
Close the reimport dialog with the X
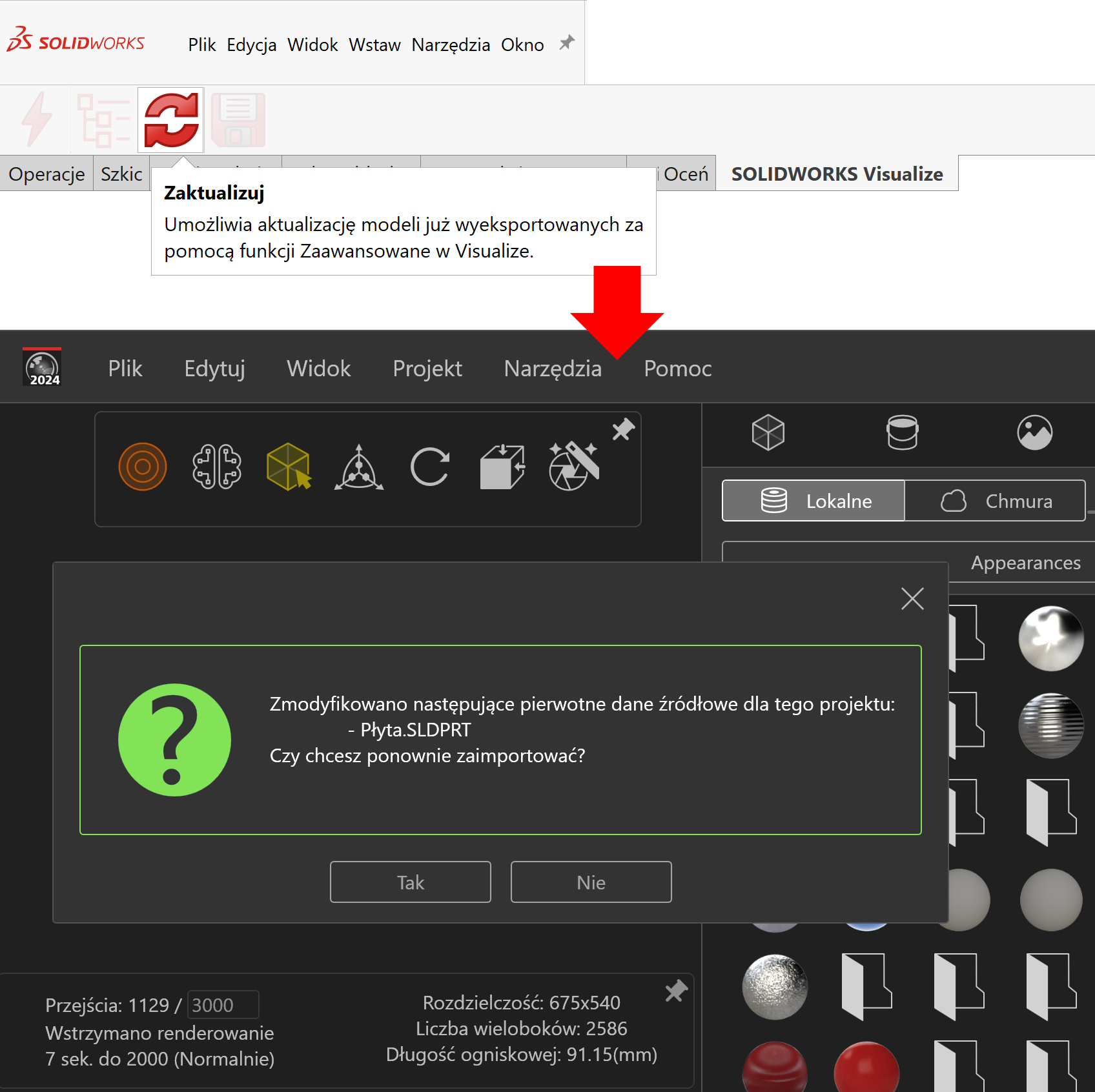(x=912, y=599)
